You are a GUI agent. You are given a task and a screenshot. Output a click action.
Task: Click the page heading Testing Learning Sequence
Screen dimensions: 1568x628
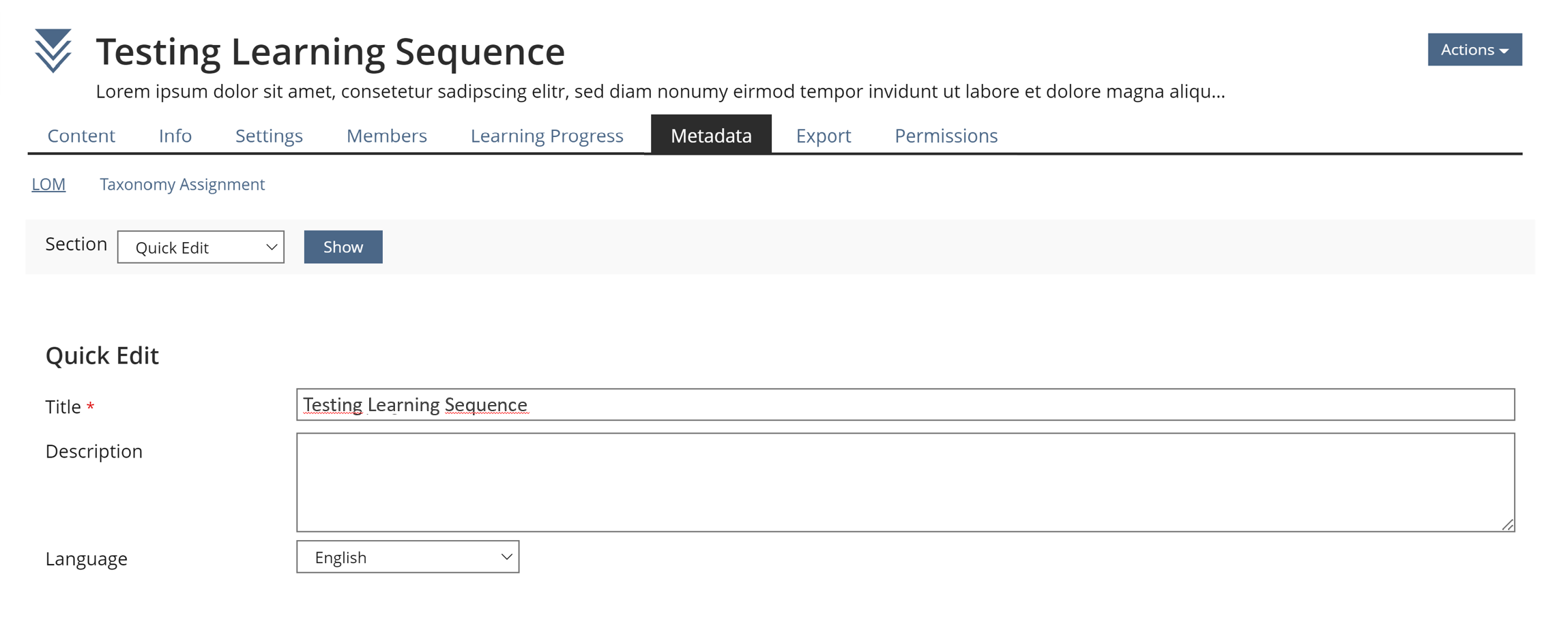tap(330, 52)
